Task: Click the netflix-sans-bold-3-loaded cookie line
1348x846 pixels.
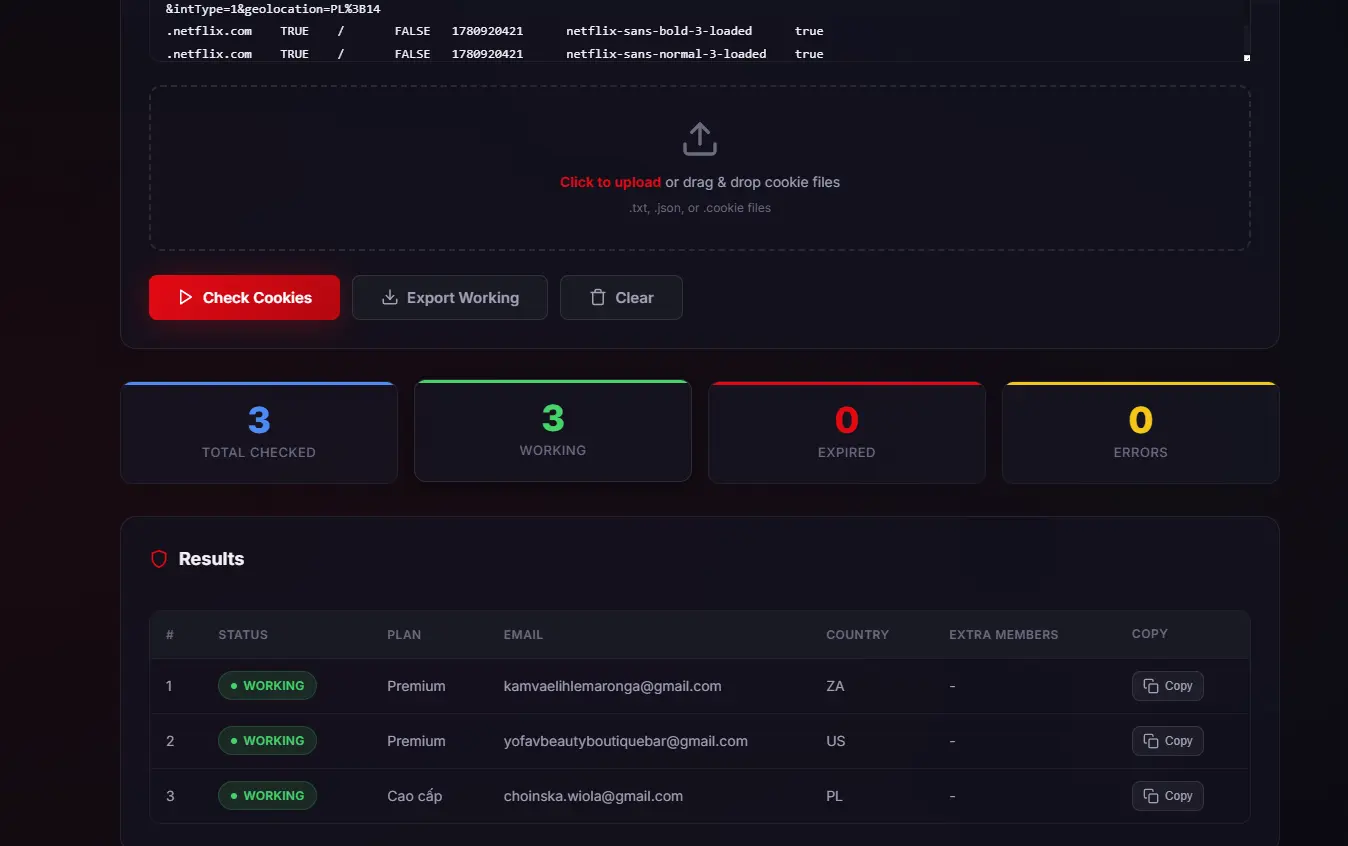Action: (x=495, y=31)
